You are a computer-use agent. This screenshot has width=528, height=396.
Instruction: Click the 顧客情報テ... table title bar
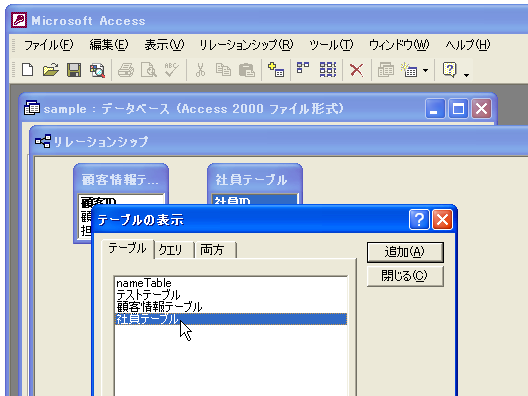pyautogui.click(x=121, y=179)
